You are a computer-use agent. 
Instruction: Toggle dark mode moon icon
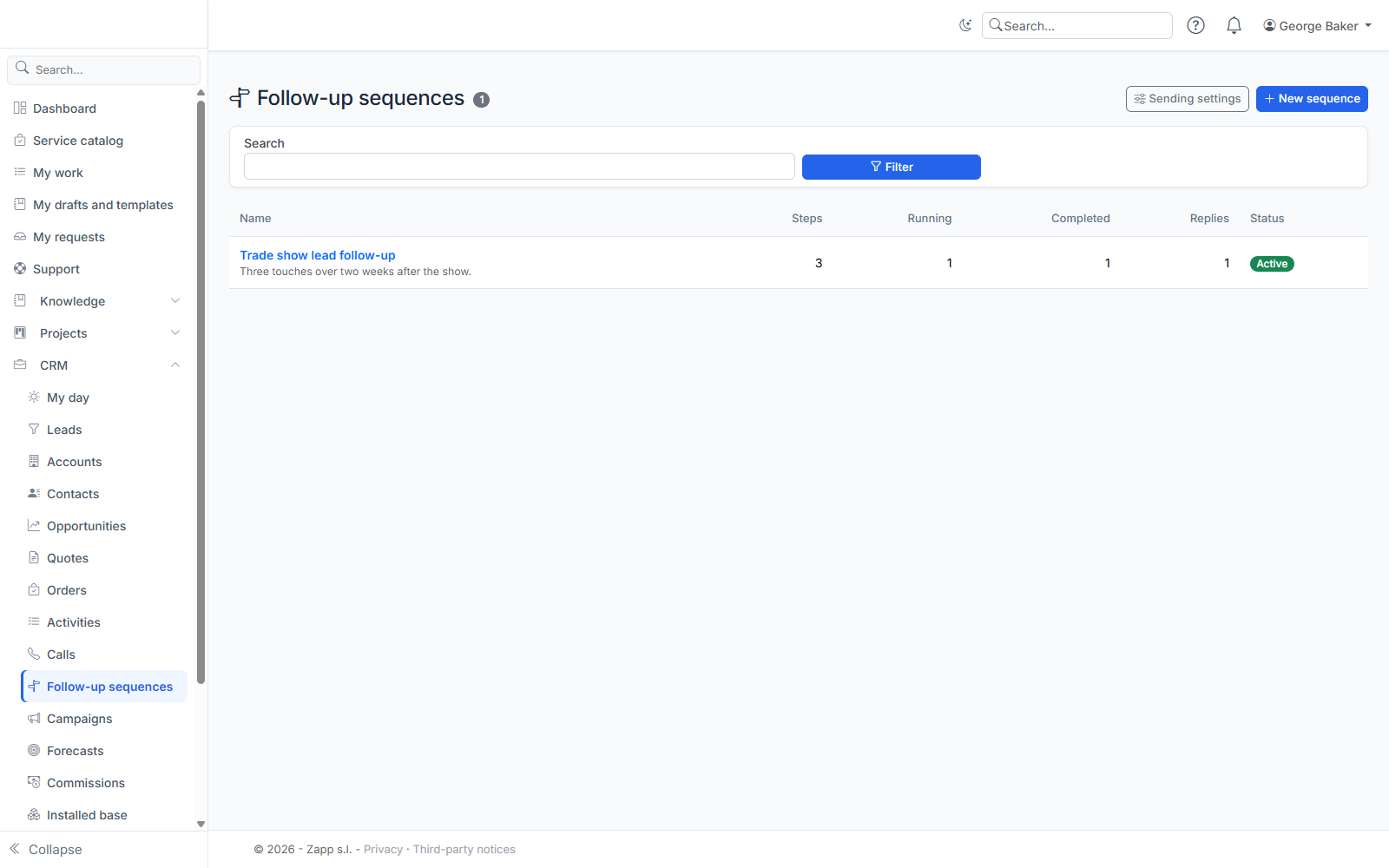[x=965, y=25]
